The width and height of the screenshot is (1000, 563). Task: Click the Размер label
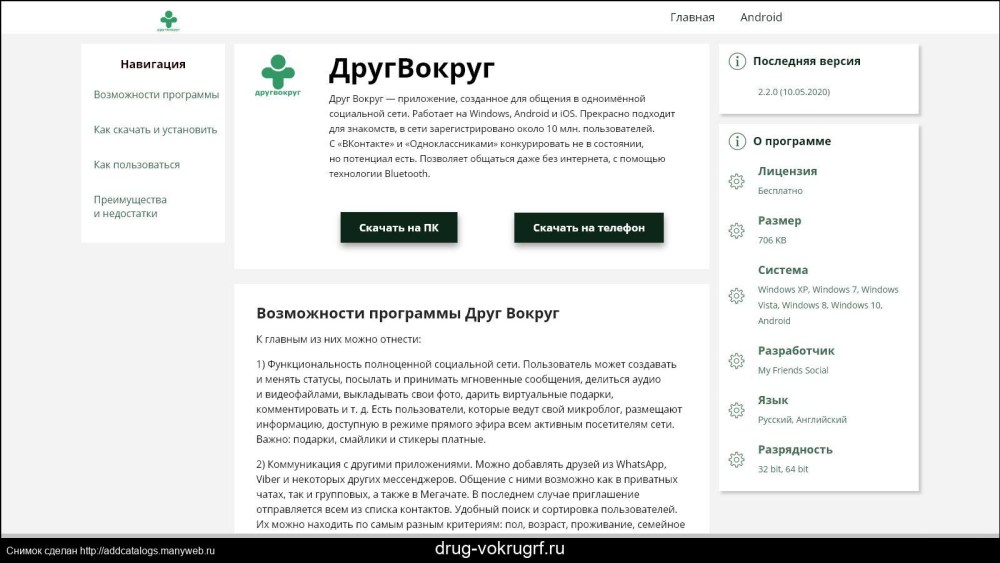(x=779, y=221)
